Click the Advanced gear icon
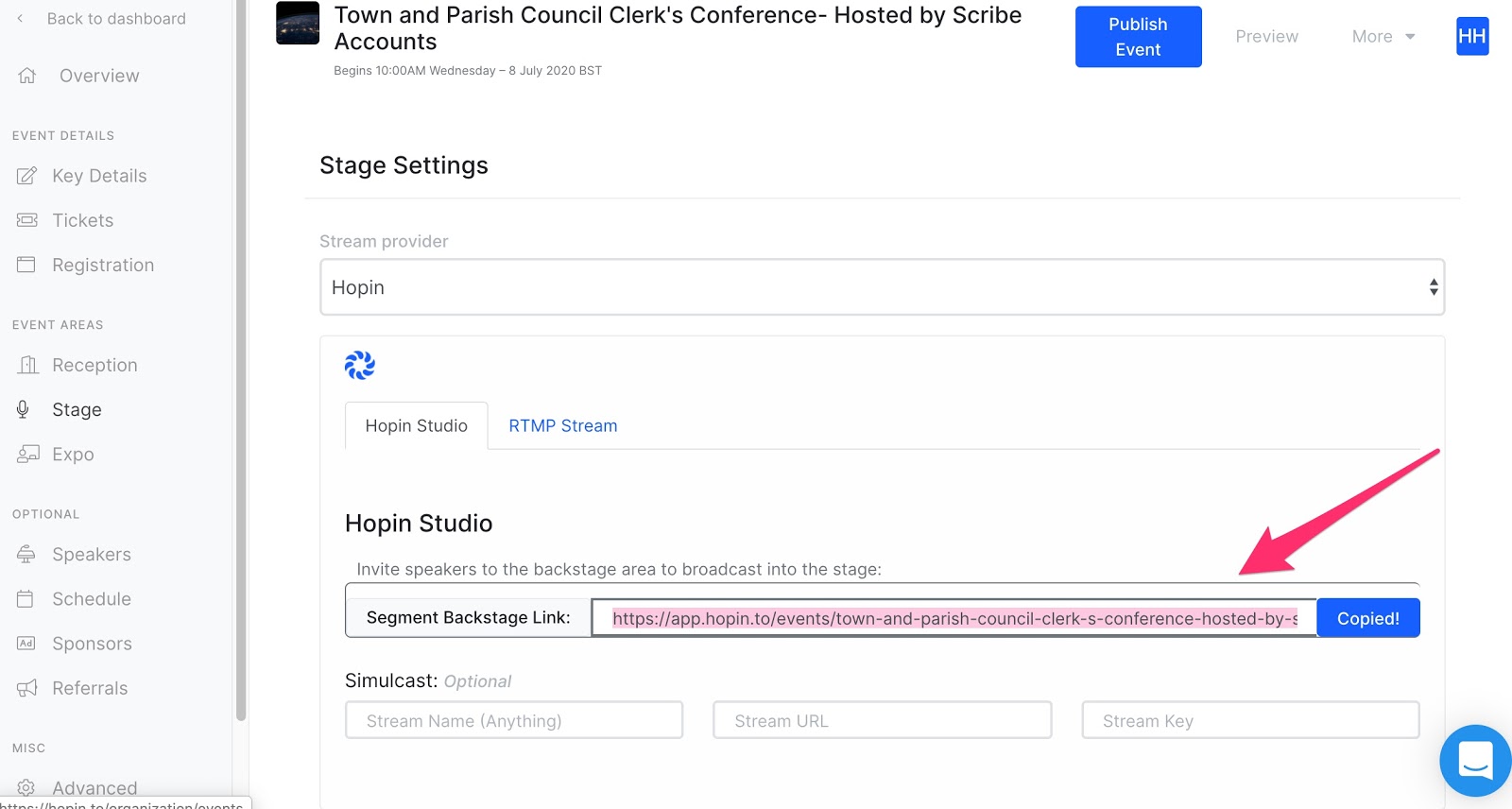The image size is (1512, 809). click(26, 787)
